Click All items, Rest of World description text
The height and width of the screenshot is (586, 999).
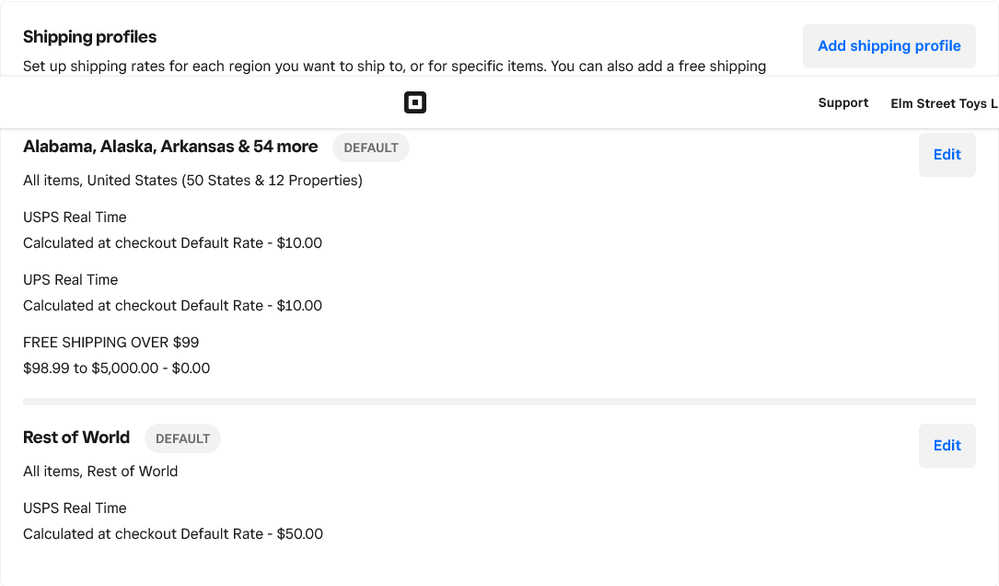(99, 471)
